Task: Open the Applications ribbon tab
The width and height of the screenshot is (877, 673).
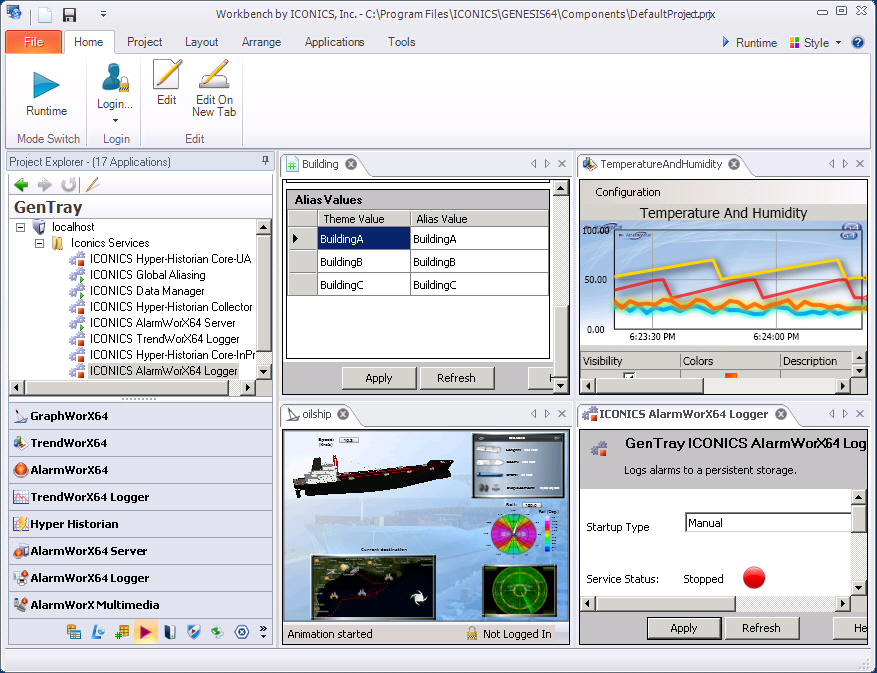Action: pyautogui.click(x=334, y=42)
